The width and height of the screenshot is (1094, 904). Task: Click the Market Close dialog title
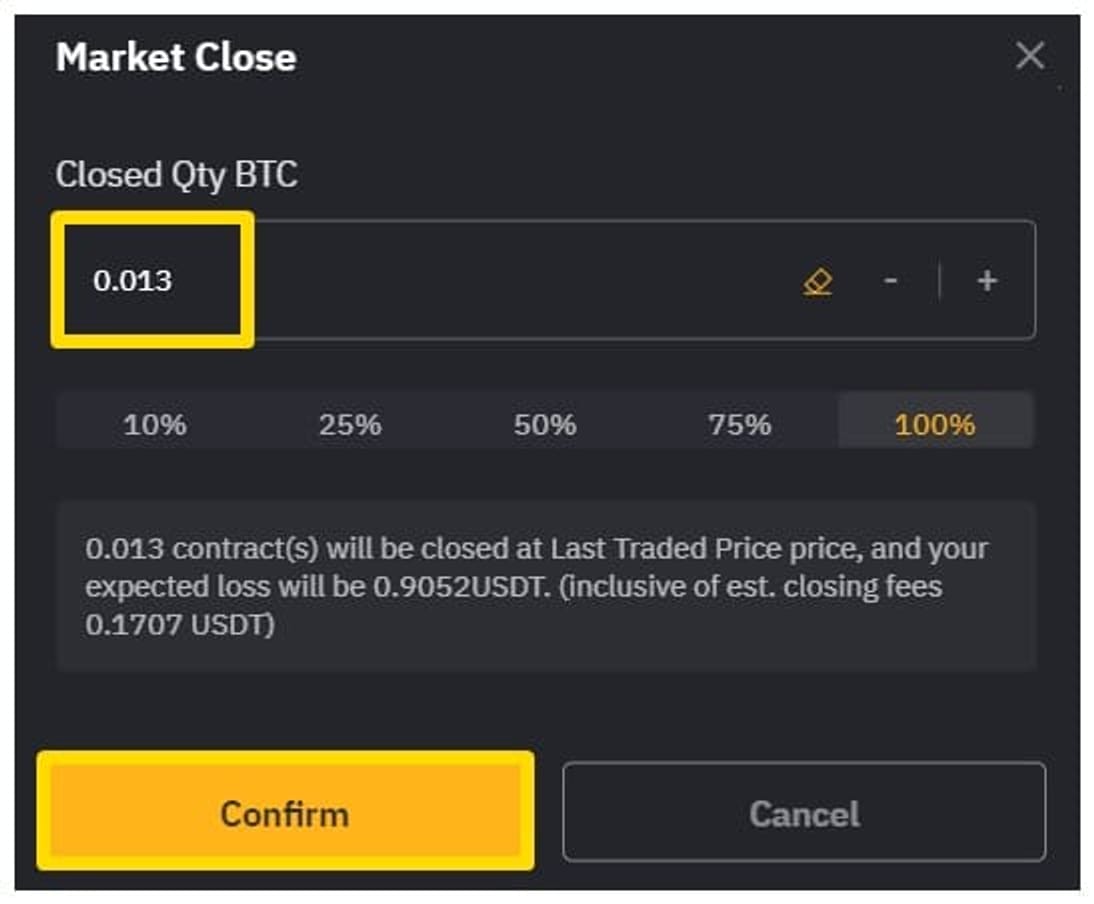[177, 57]
